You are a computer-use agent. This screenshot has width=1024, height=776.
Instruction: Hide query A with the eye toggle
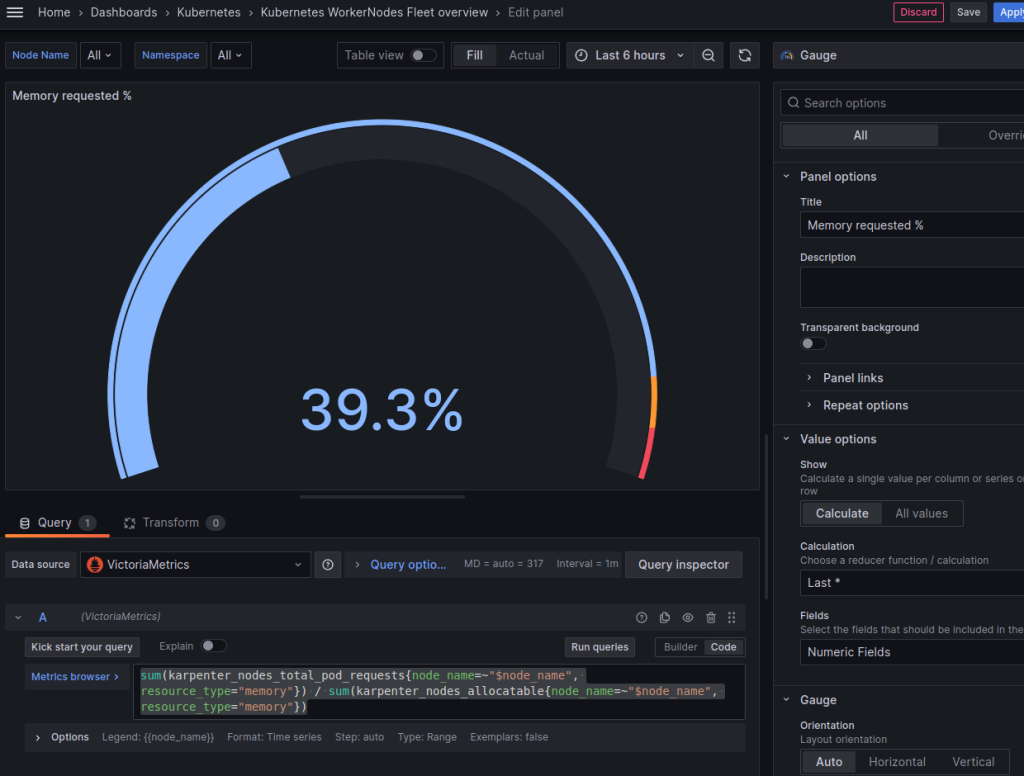coord(688,617)
